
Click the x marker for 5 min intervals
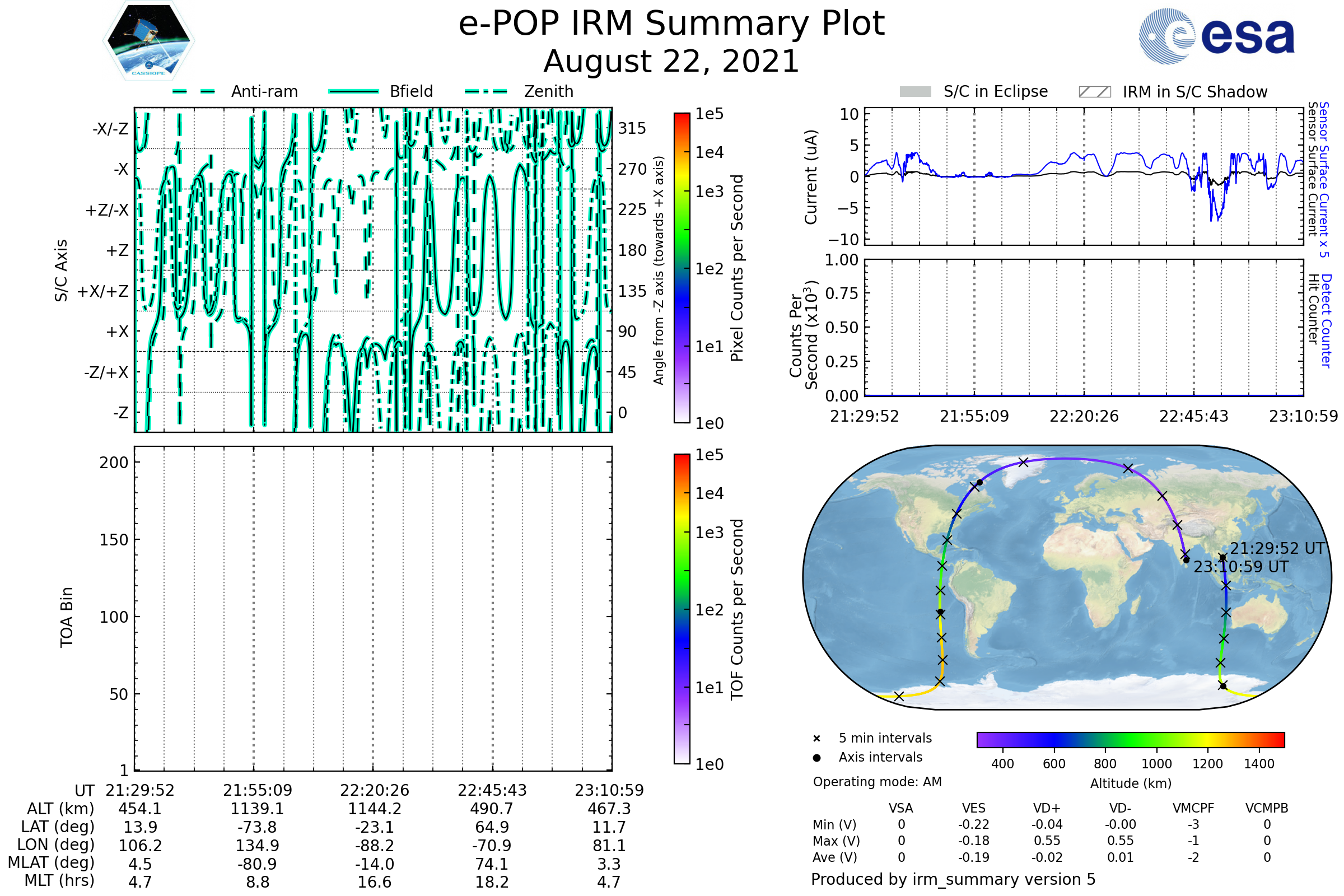[x=816, y=739]
